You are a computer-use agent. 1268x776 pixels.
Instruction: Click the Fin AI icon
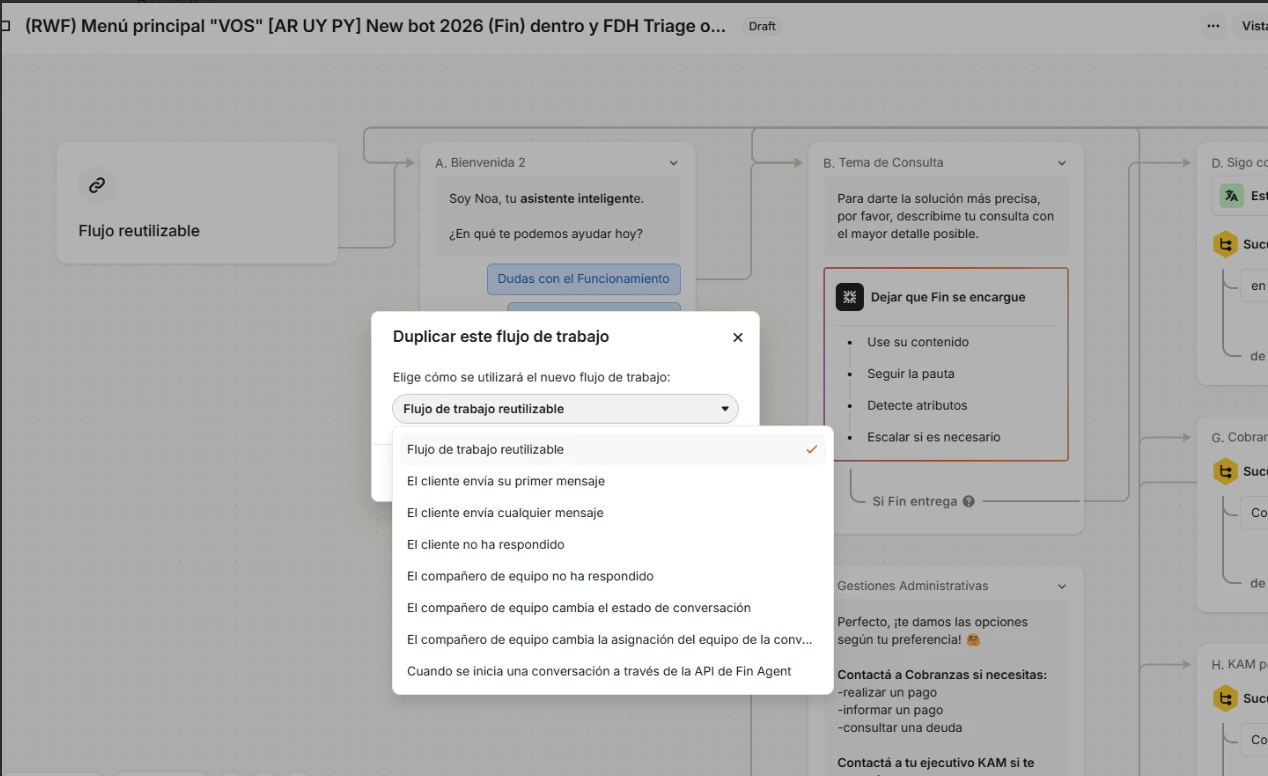[x=850, y=297]
